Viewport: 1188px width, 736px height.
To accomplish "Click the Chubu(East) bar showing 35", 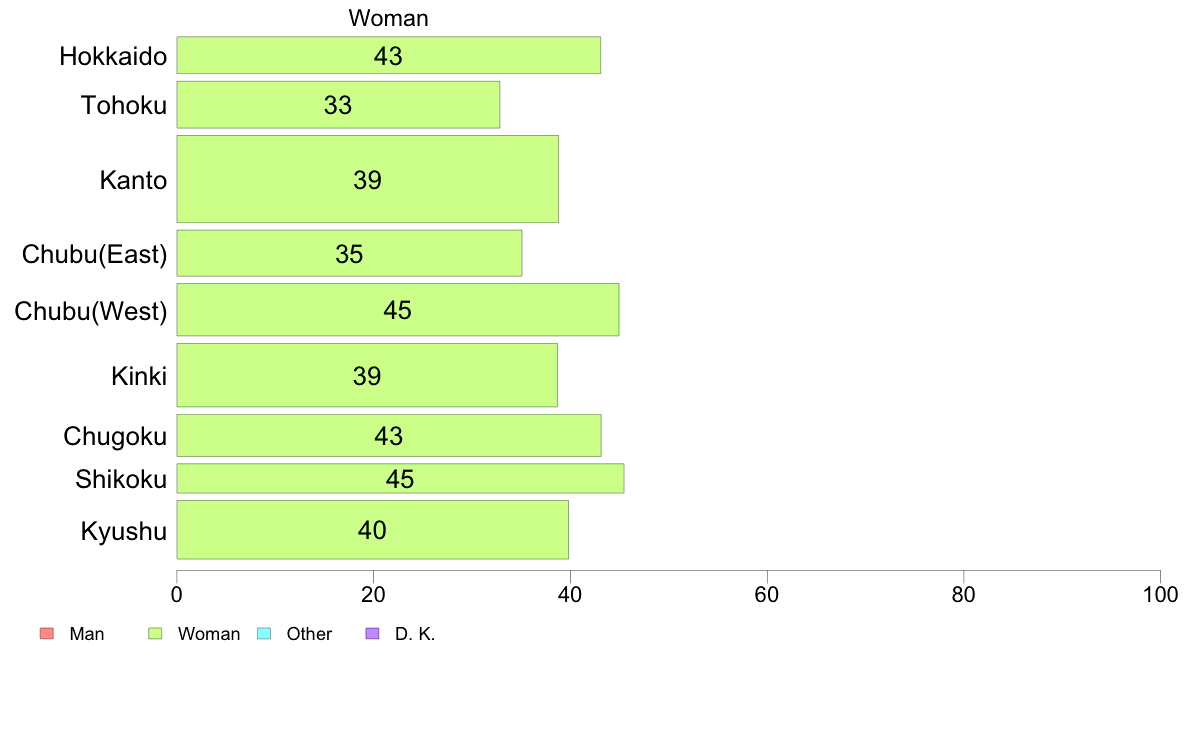I will pyautogui.click(x=349, y=253).
